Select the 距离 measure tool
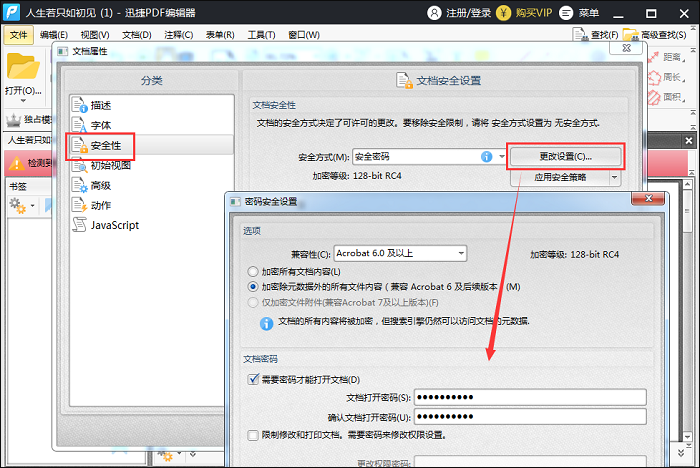The height and width of the screenshot is (468, 700). click(666, 57)
